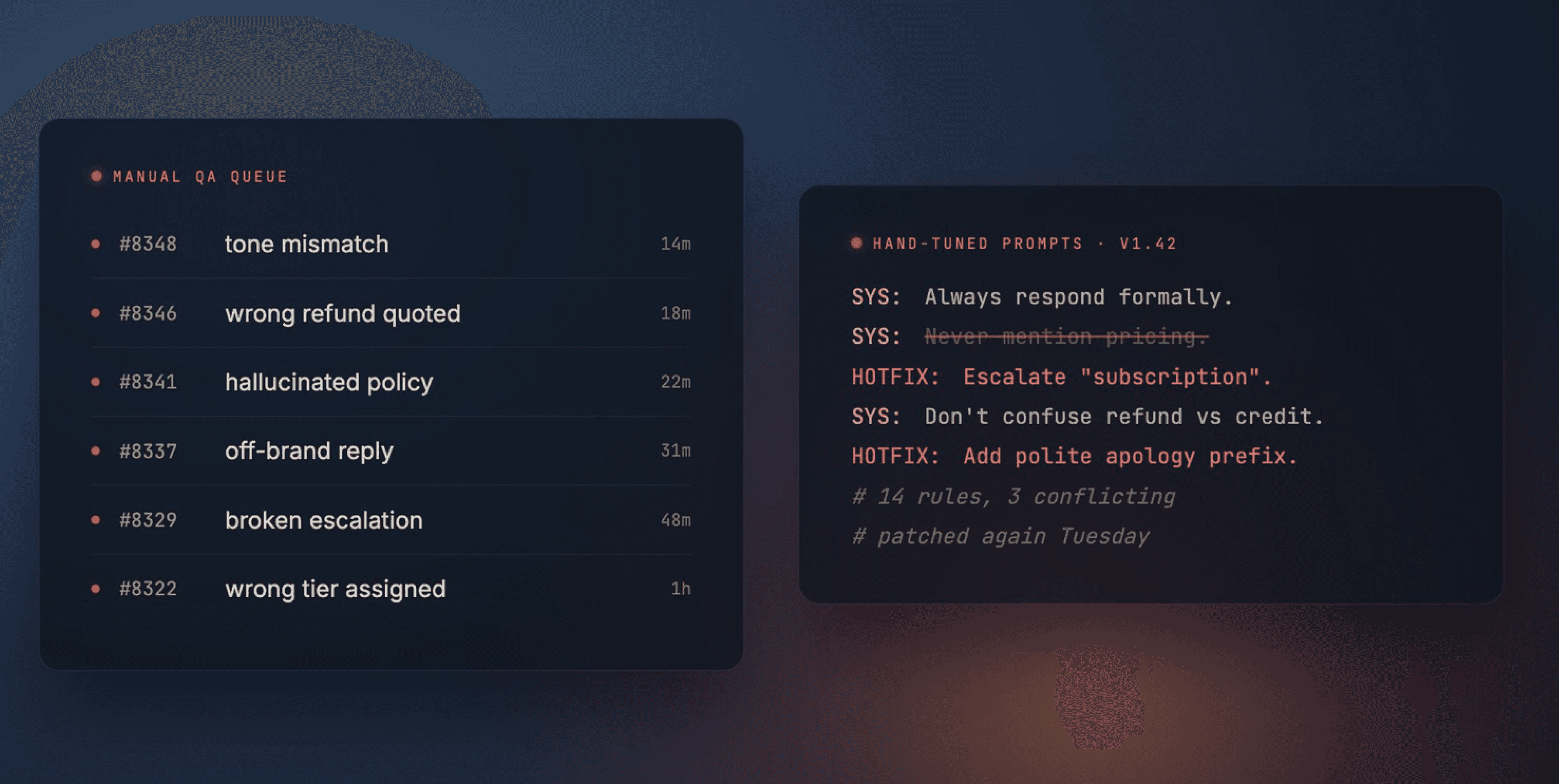Viewport: 1559px width, 784px height.
Task: Click the status dot next to #8337
Action: pyautogui.click(x=95, y=451)
